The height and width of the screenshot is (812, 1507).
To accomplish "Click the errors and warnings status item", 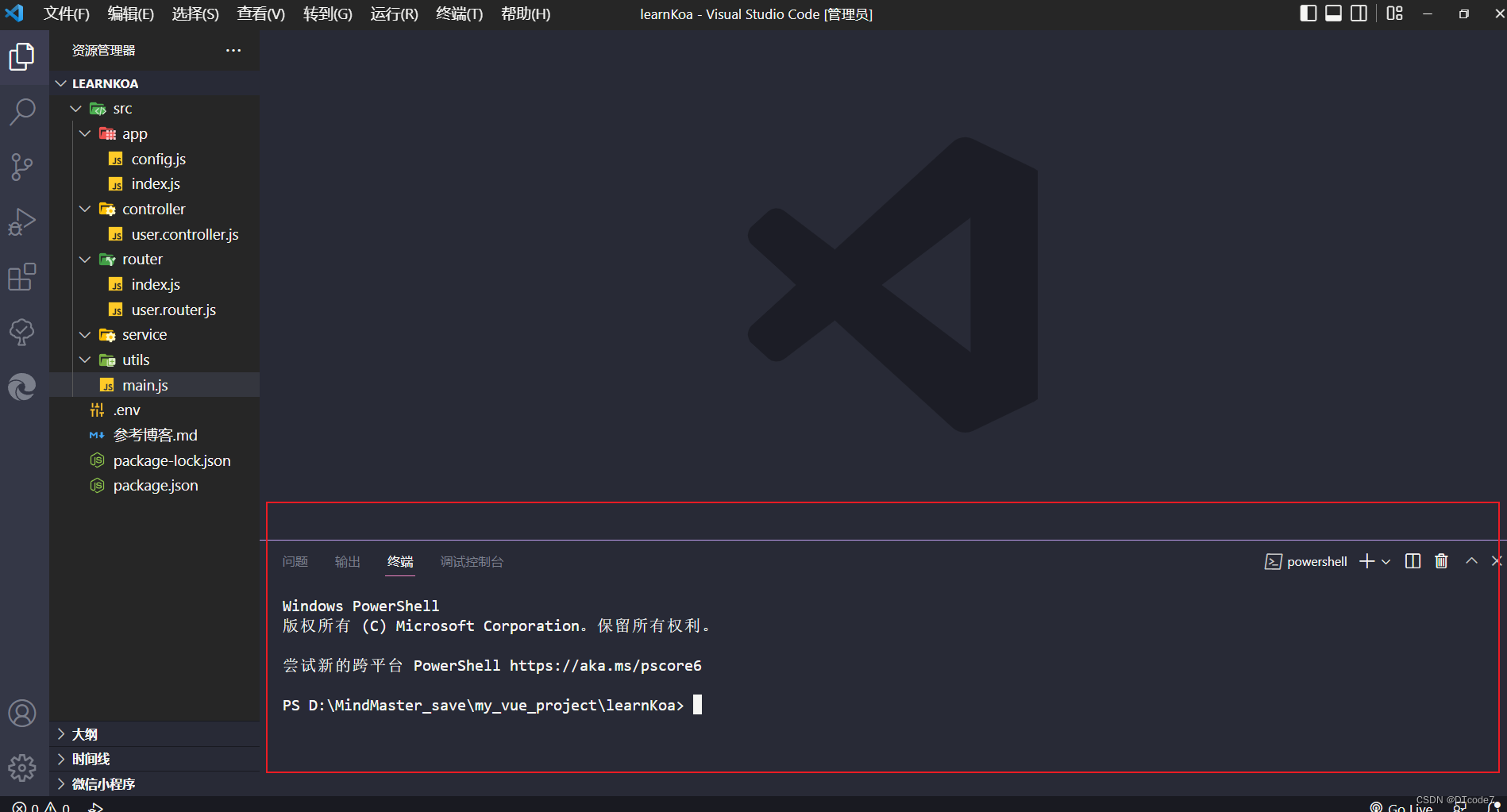I will click(x=41, y=806).
